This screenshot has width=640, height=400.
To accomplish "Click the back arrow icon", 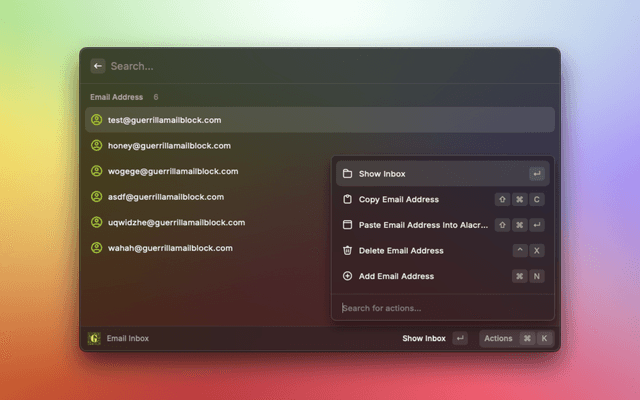I will [x=98, y=66].
